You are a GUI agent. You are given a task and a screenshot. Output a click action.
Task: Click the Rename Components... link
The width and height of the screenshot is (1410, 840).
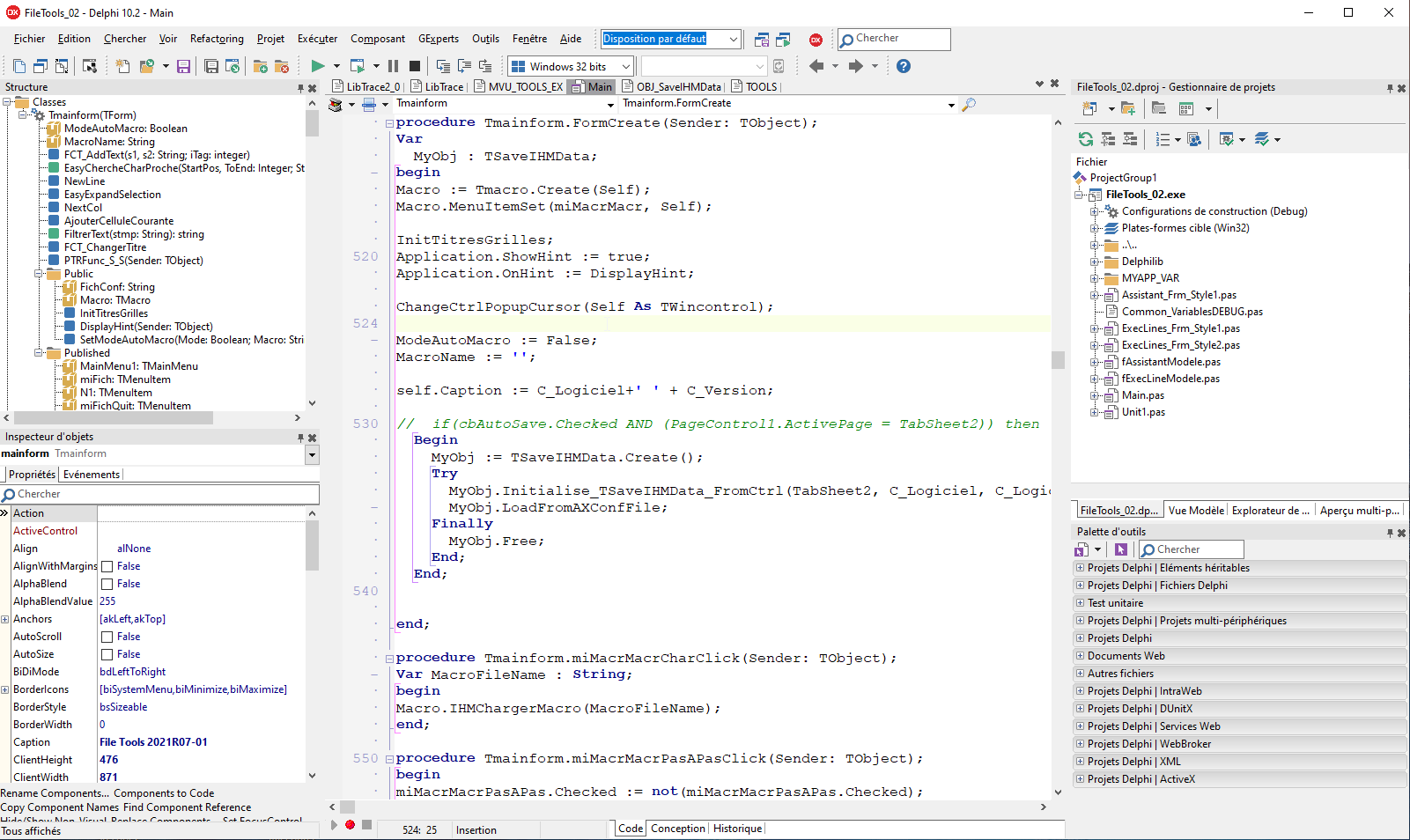(55, 793)
